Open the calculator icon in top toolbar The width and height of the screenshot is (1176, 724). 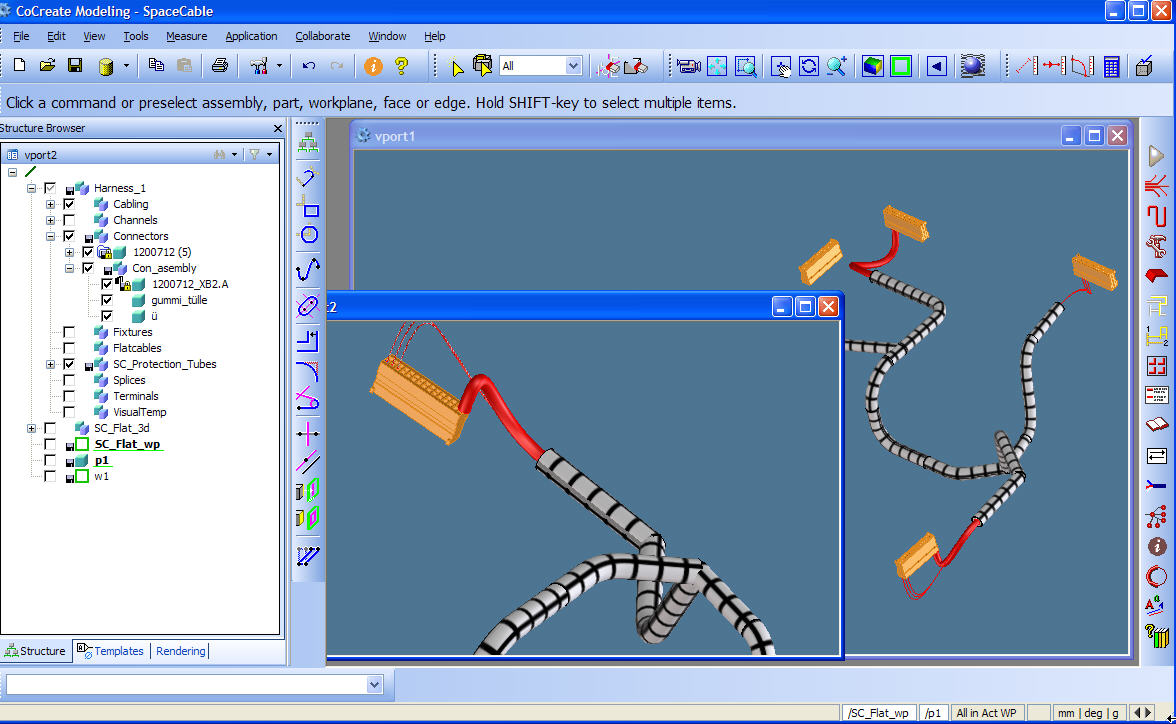(1111, 66)
